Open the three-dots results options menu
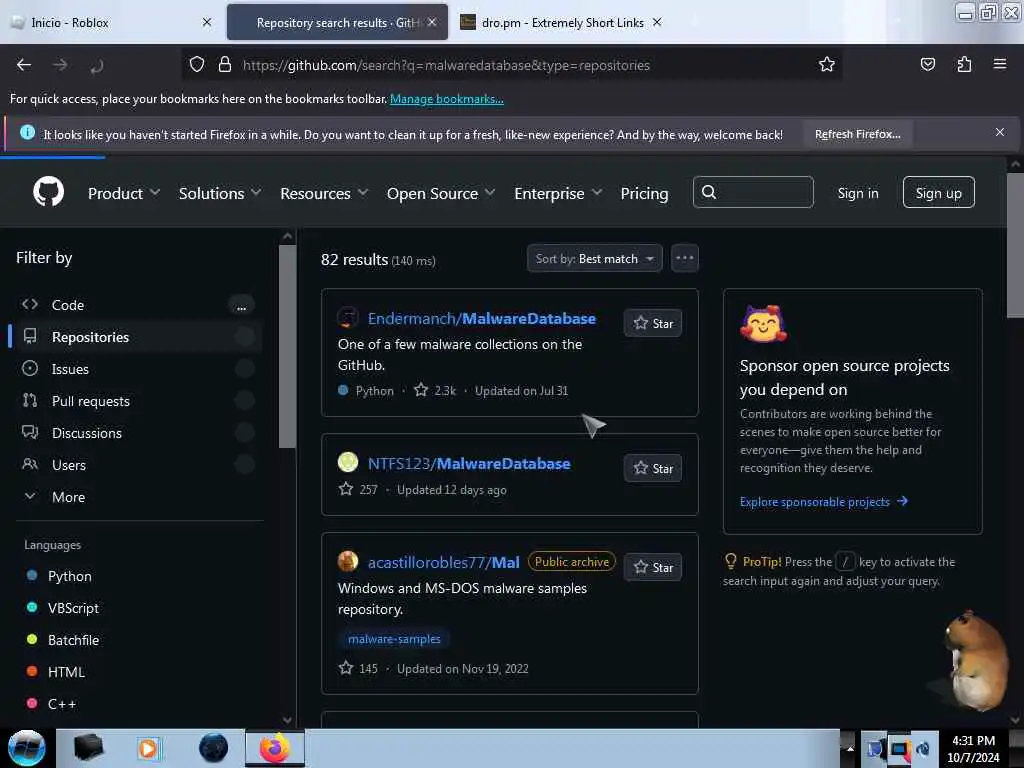This screenshot has width=1024, height=768. (x=684, y=258)
